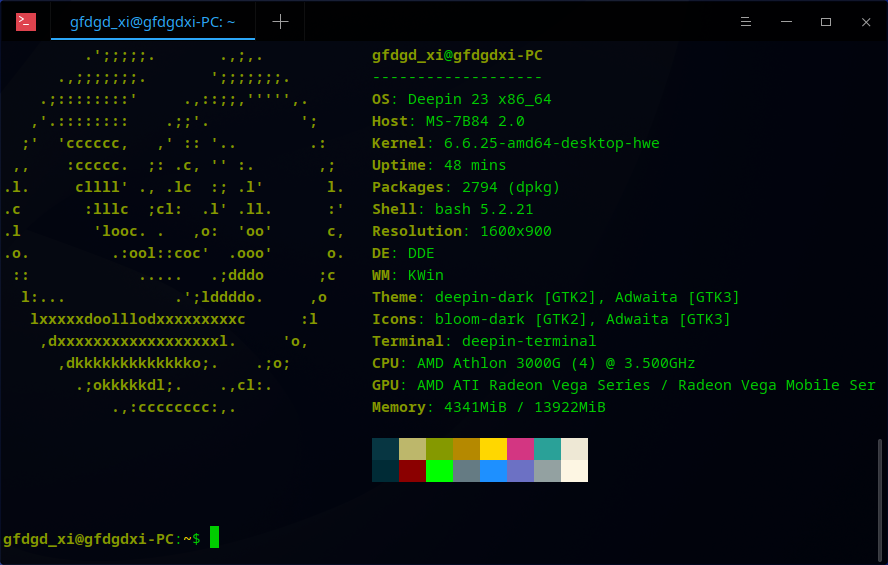Click the purple color block
Image resolution: width=888 pixels, height=565 pixels.
tap(520, 471)
